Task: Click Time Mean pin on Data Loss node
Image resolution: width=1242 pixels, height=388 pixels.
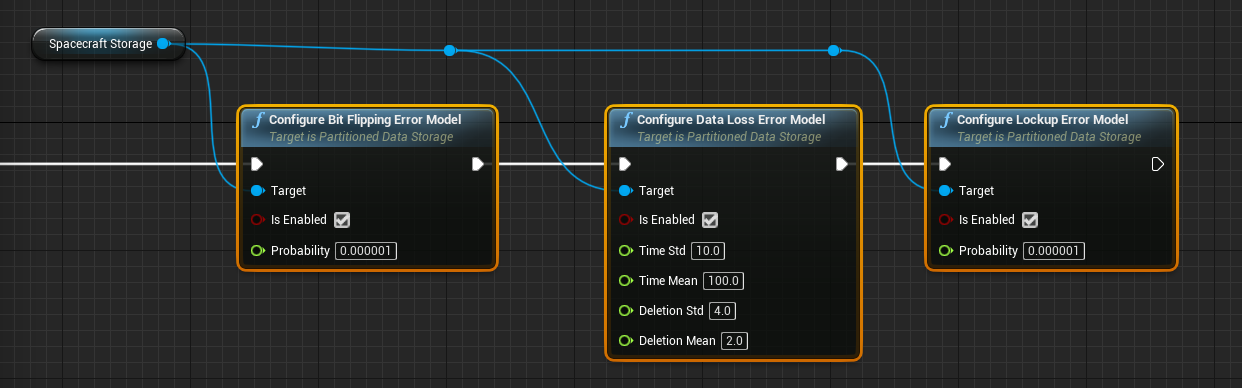Action: 625,280
